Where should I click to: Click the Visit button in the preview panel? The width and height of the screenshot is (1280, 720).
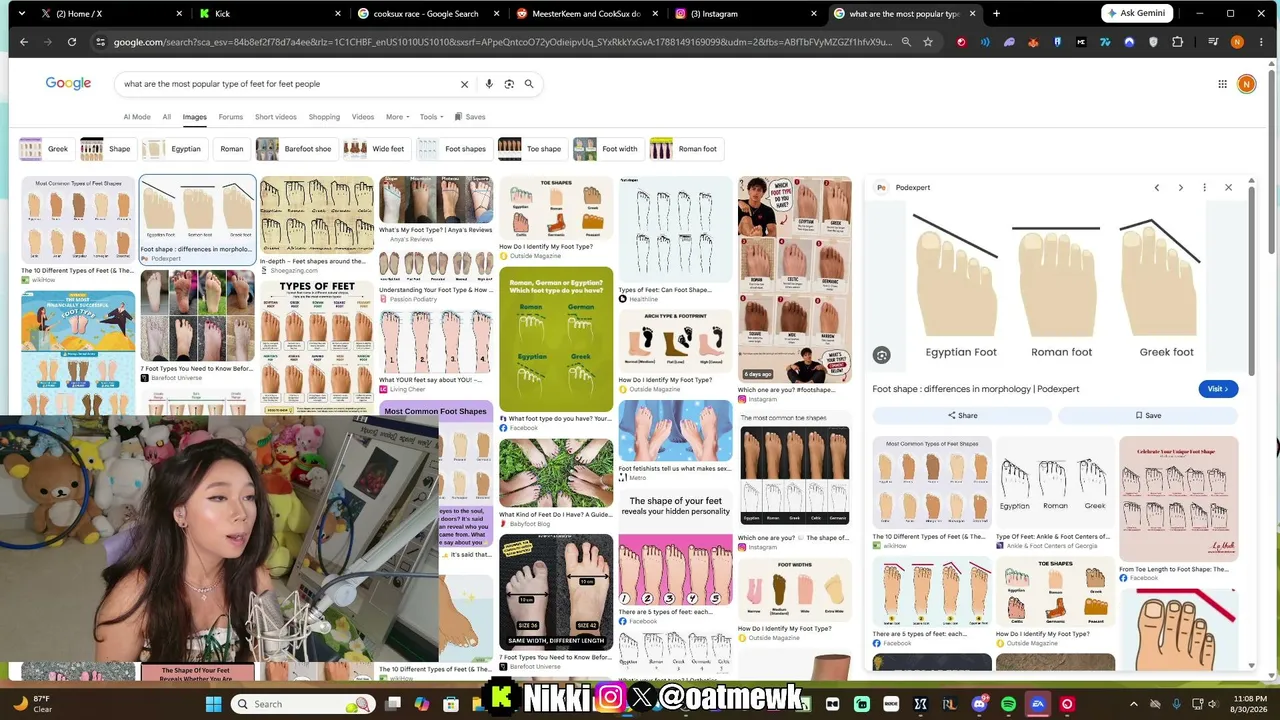point(1218,389)
